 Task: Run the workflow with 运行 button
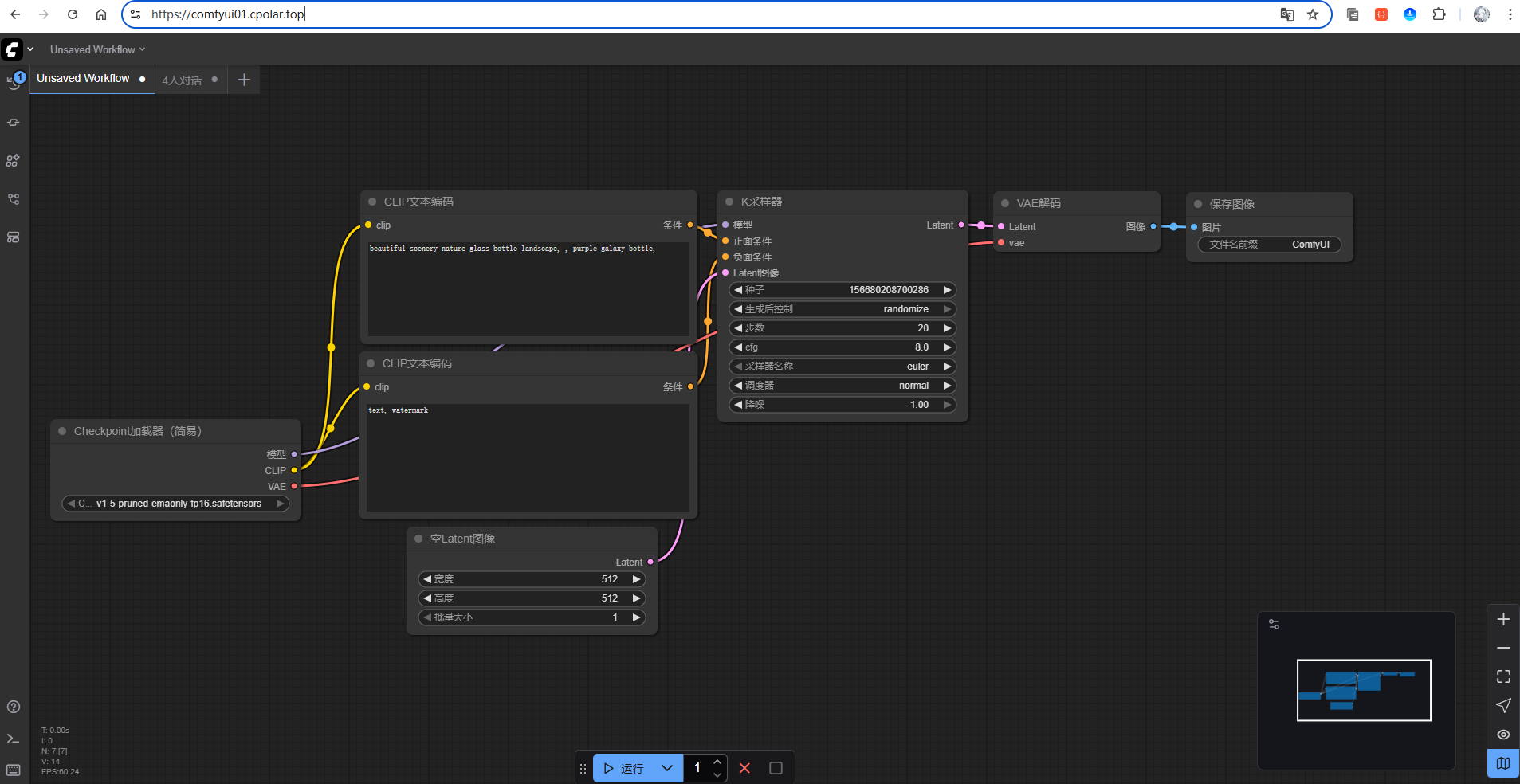pyautogui.click(x=623, y=768)
